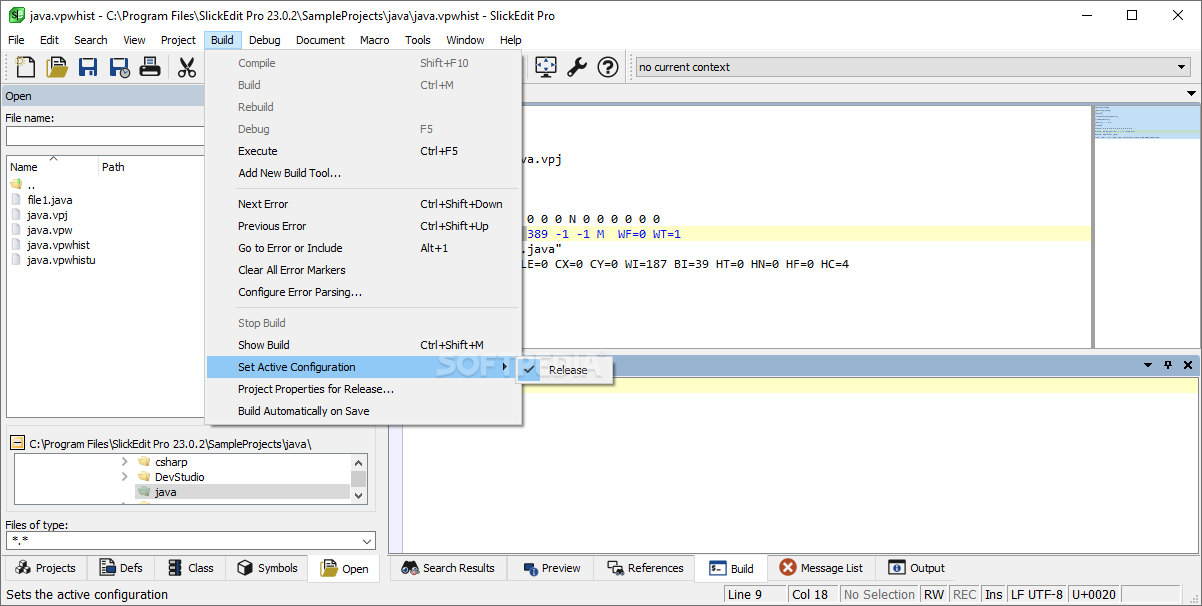1202x606 pixels.
Task: Select java.vpwhistu in file list
Action: [60, 260]
